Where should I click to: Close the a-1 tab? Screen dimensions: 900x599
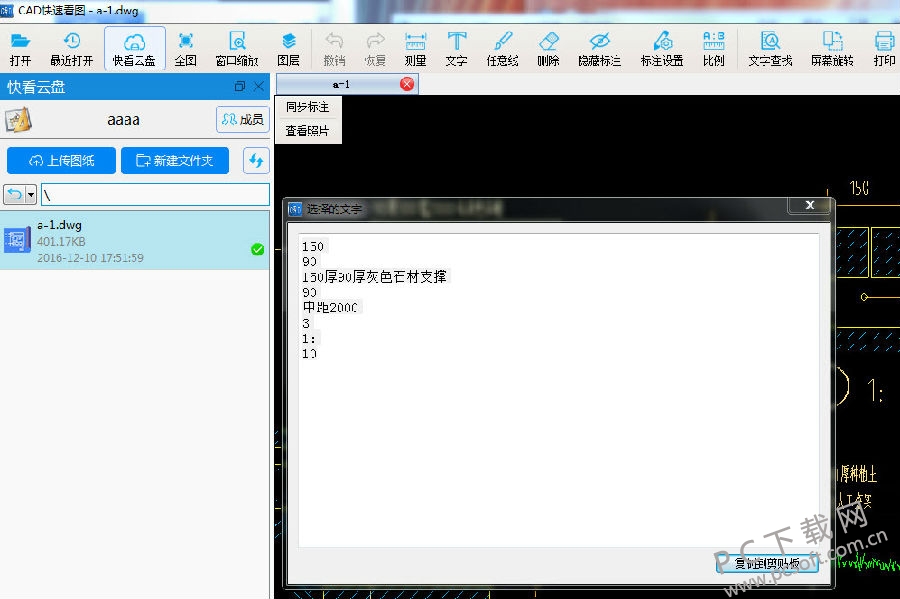[x=407, y=84]
